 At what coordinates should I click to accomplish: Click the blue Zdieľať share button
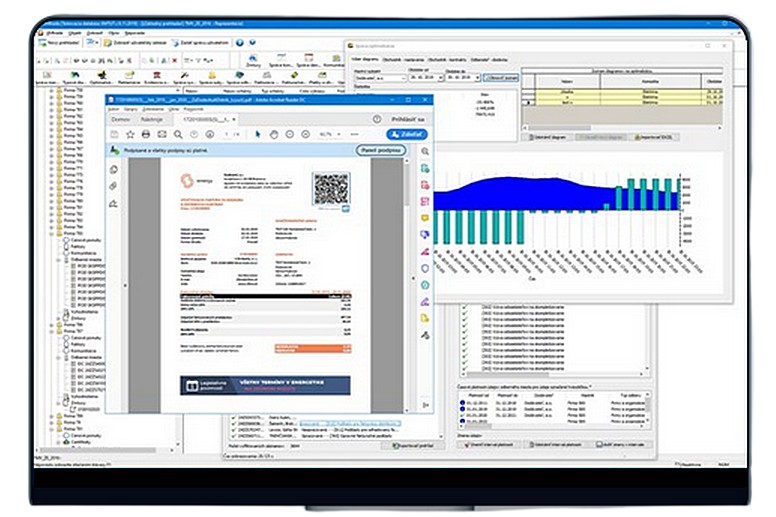point(407,134)
